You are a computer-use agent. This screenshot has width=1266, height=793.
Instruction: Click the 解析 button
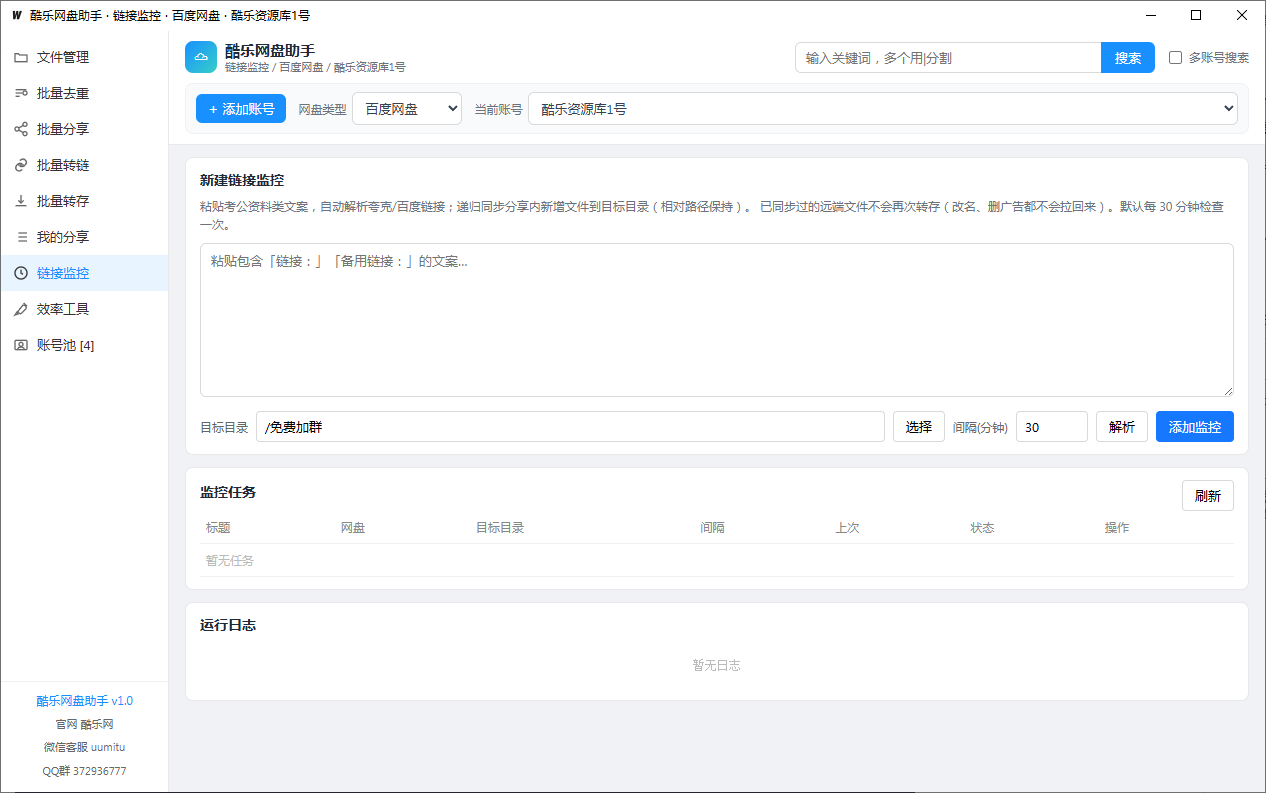(x=1122, y=427)
